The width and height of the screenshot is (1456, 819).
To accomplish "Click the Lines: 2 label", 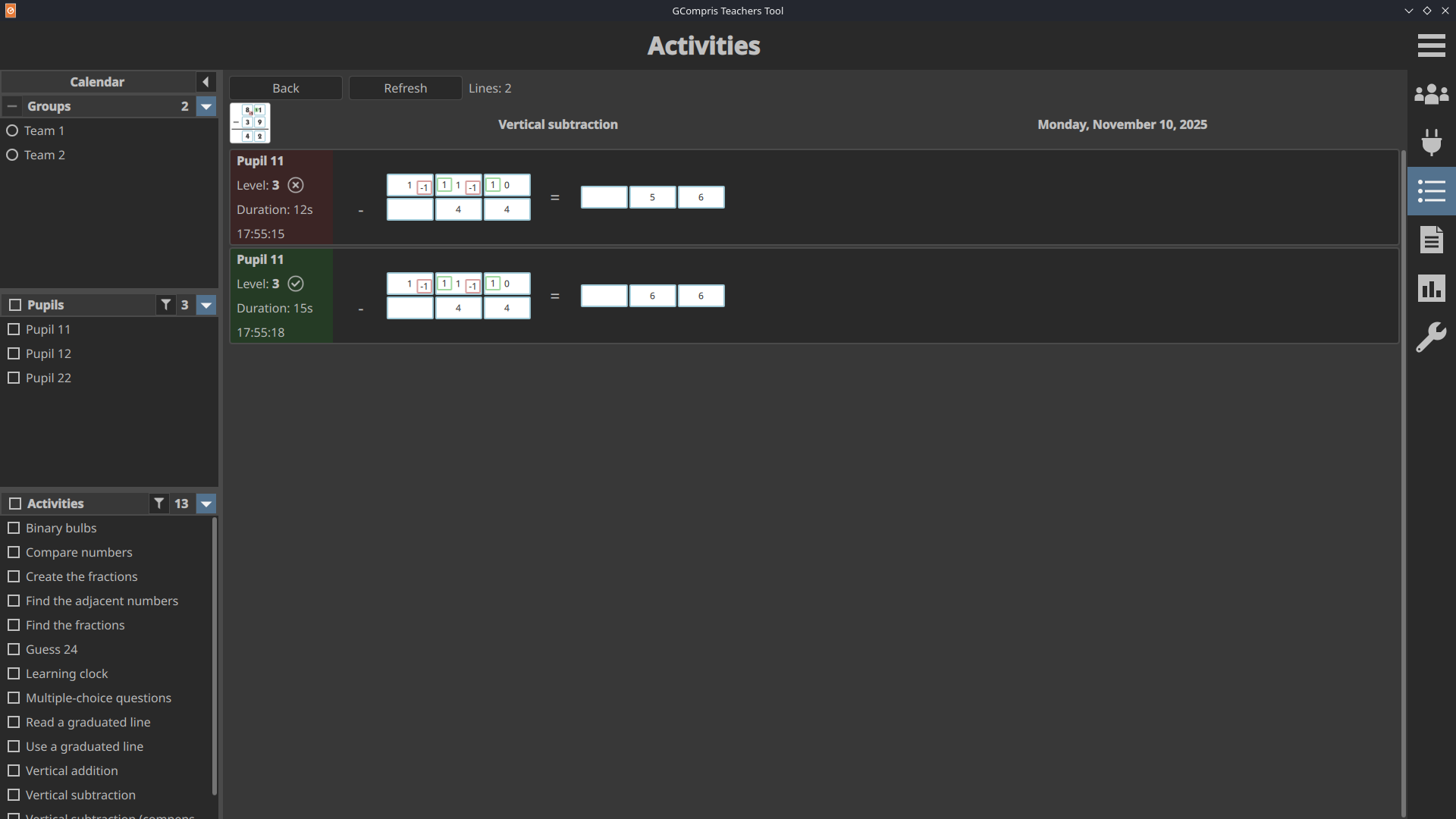I will pyautogui.click(x=490, y=88).
